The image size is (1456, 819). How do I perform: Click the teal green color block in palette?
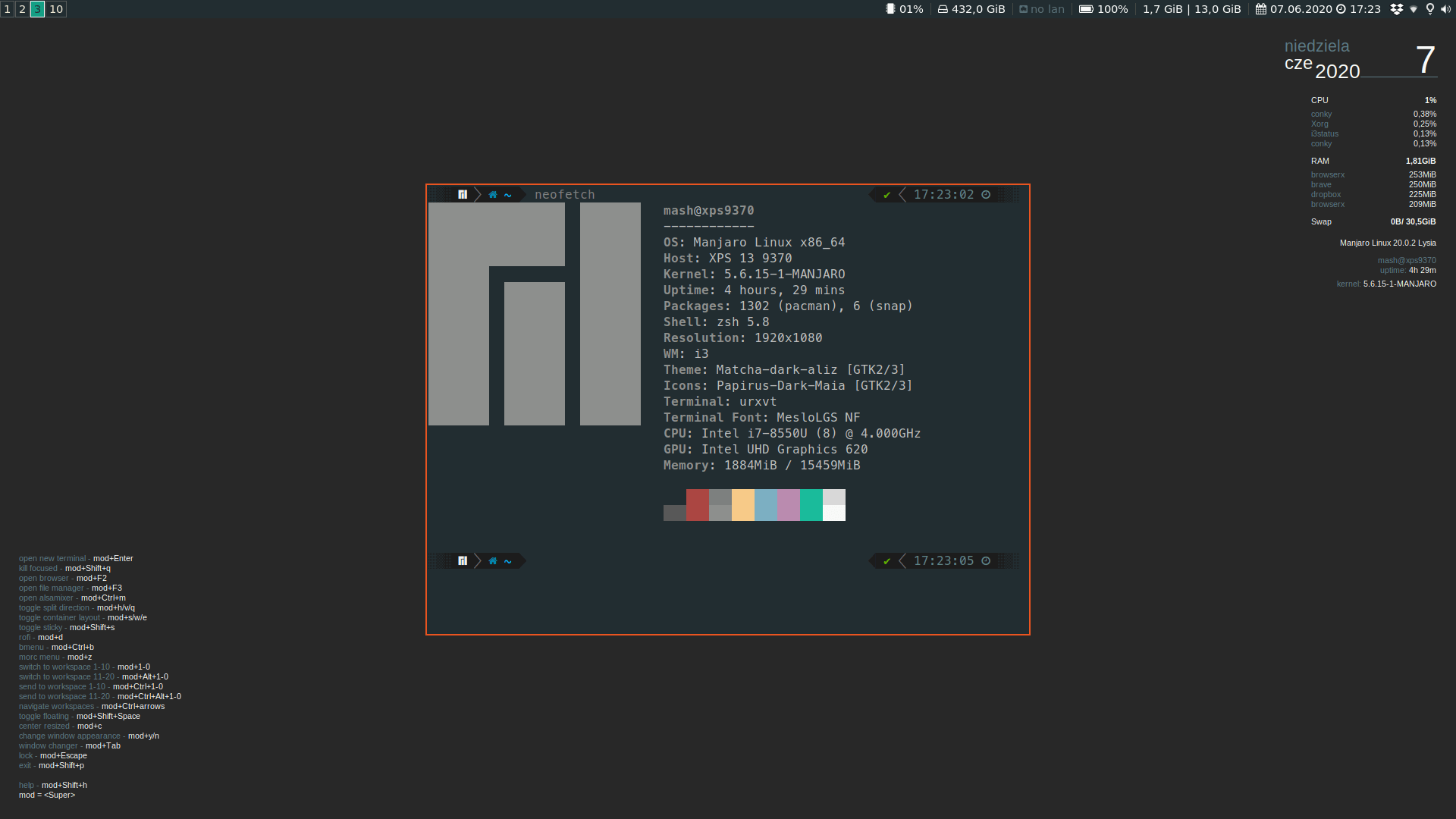click(811, 505)
